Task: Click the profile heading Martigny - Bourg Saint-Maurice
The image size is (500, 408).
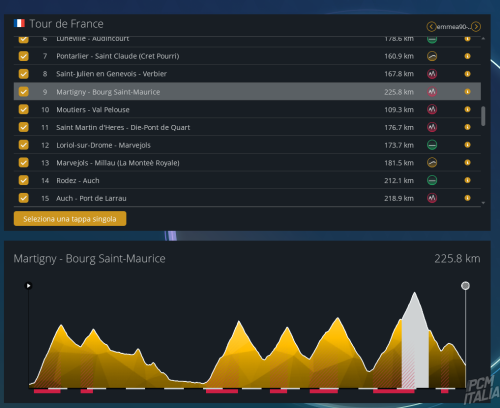Action: [x=89, y=259]
